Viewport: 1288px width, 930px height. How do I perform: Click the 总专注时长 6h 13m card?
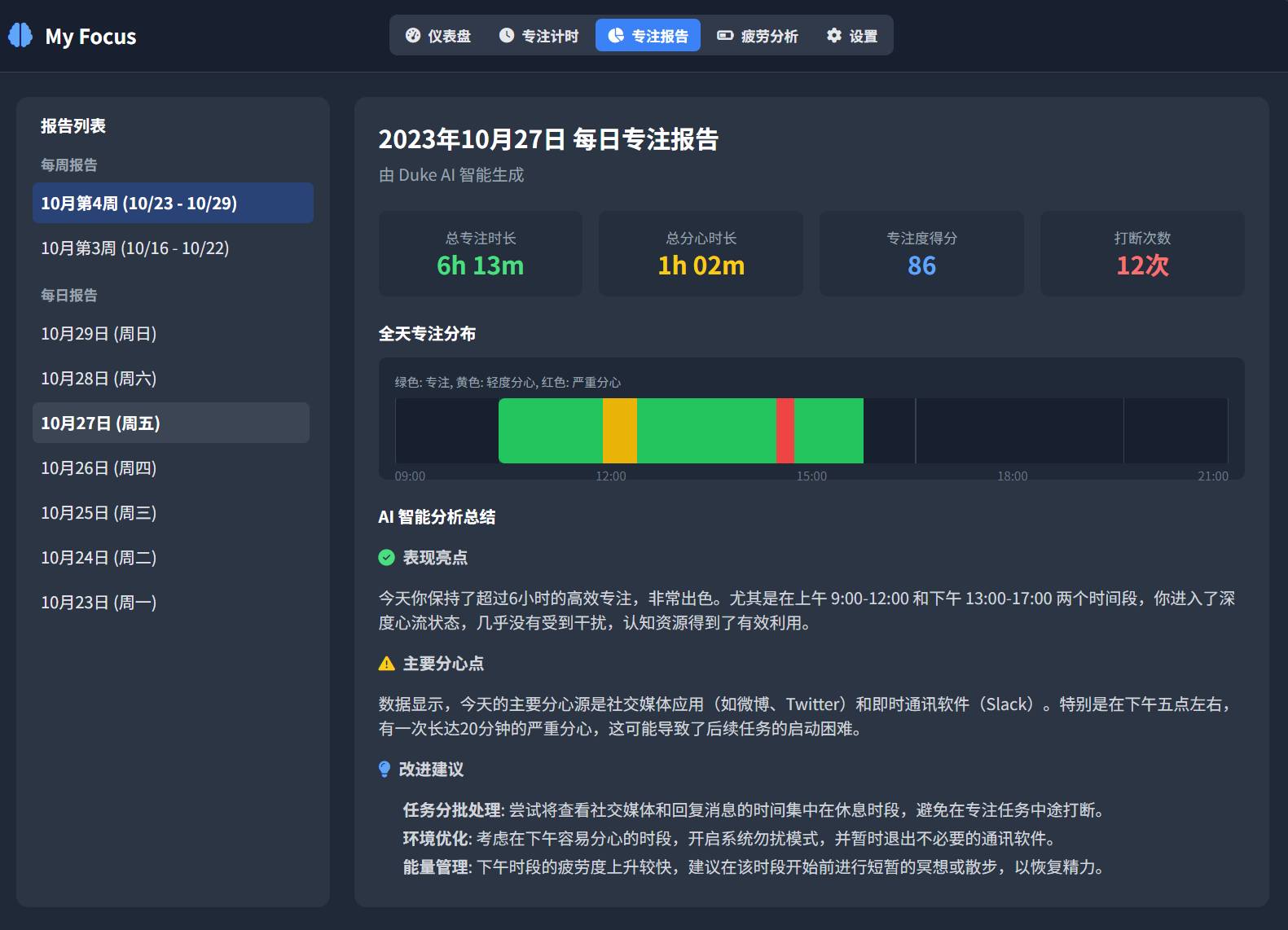coord(481,253)
